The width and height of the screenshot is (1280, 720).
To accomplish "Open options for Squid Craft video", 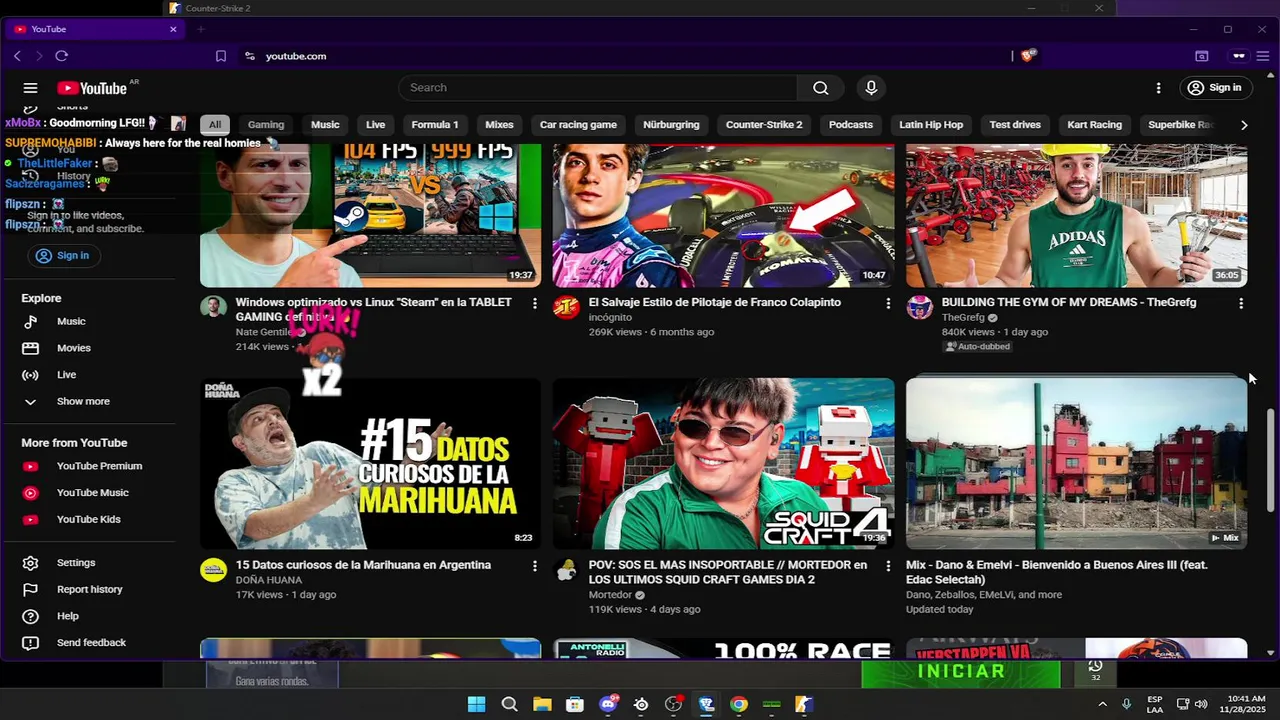I will [x=888, y=566].
